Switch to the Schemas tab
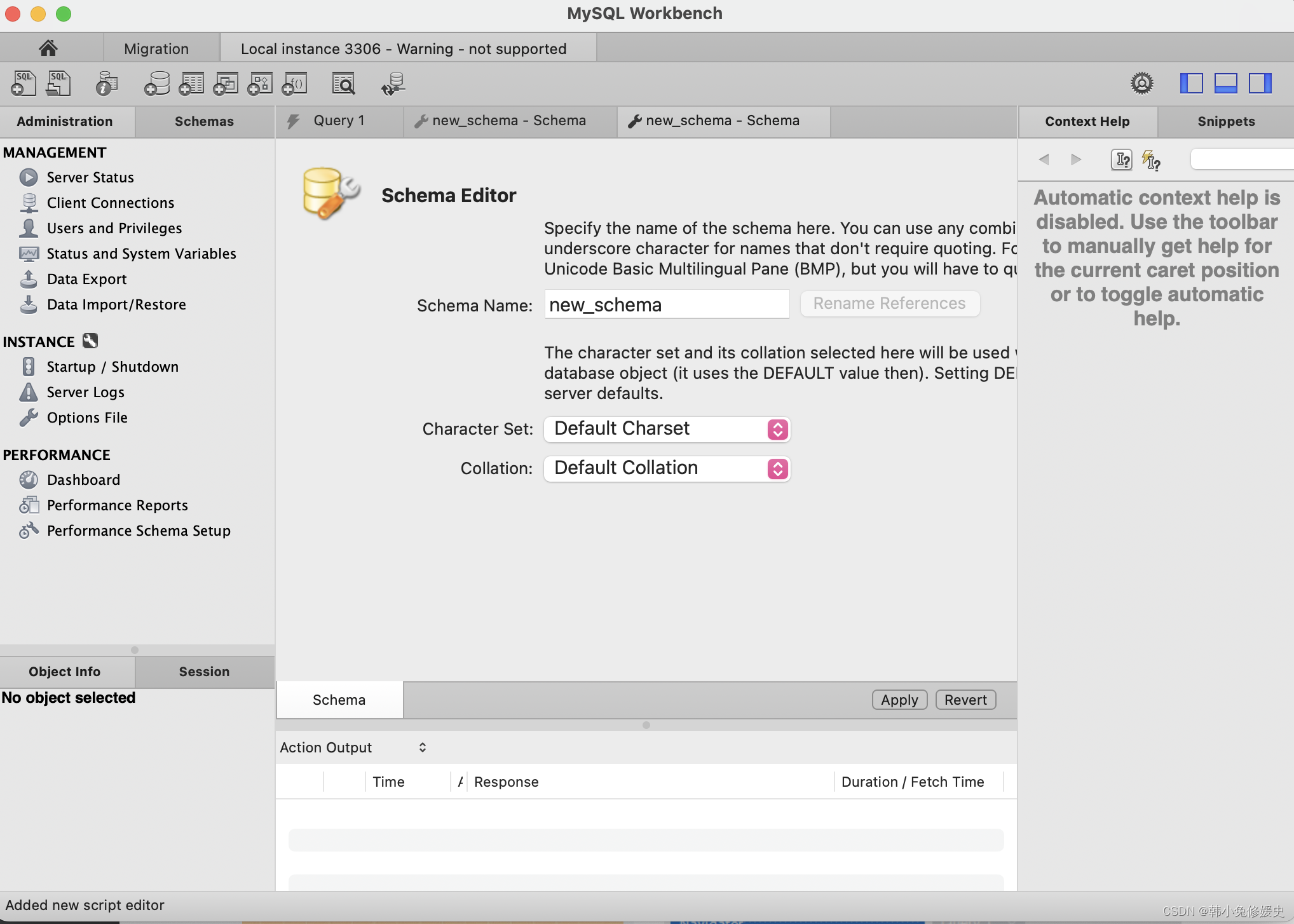This screenshot has height=924, width=1294. click(204, 121)
